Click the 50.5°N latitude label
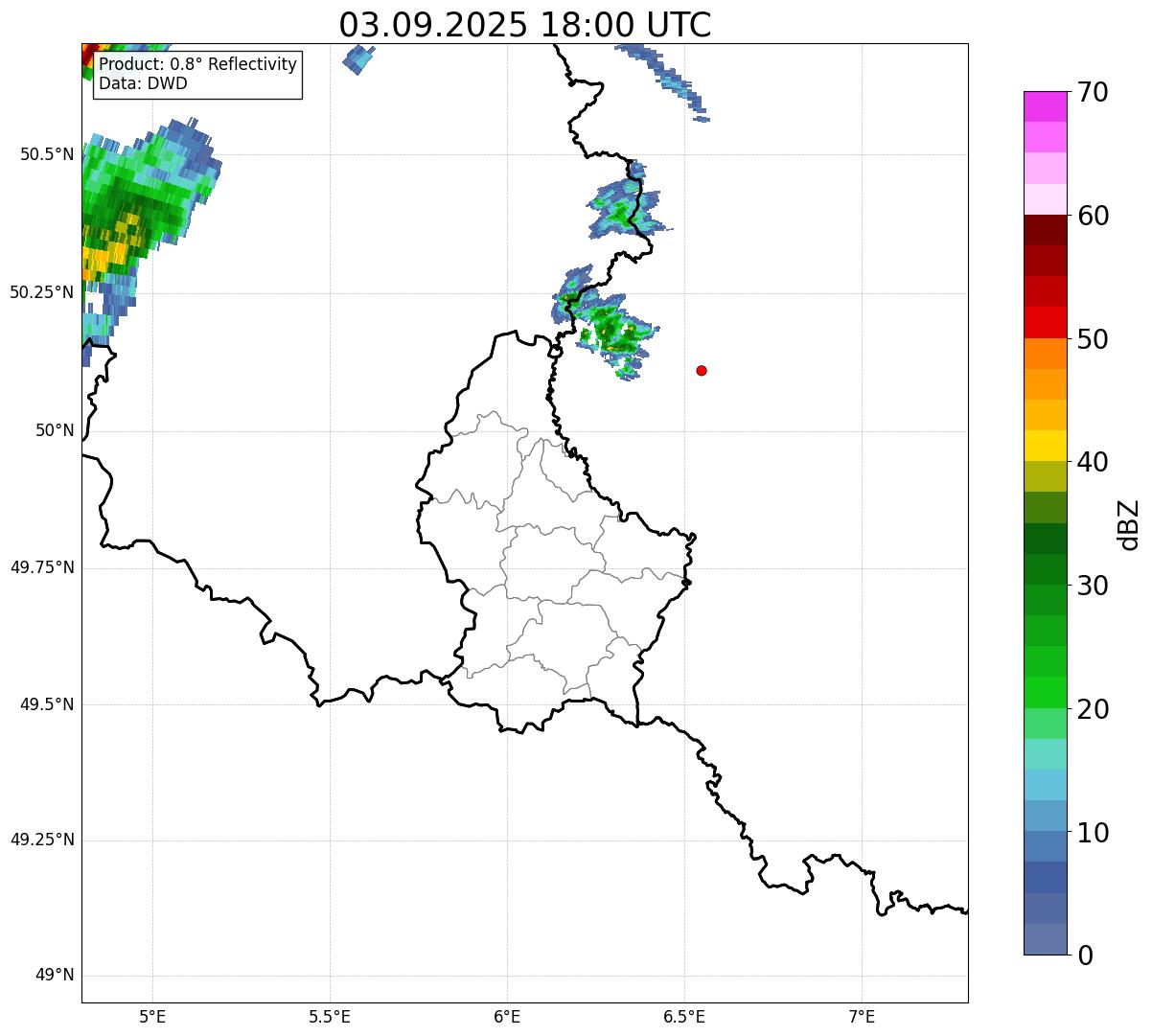Screen dimensions: 1152x1036 point(47,154)
